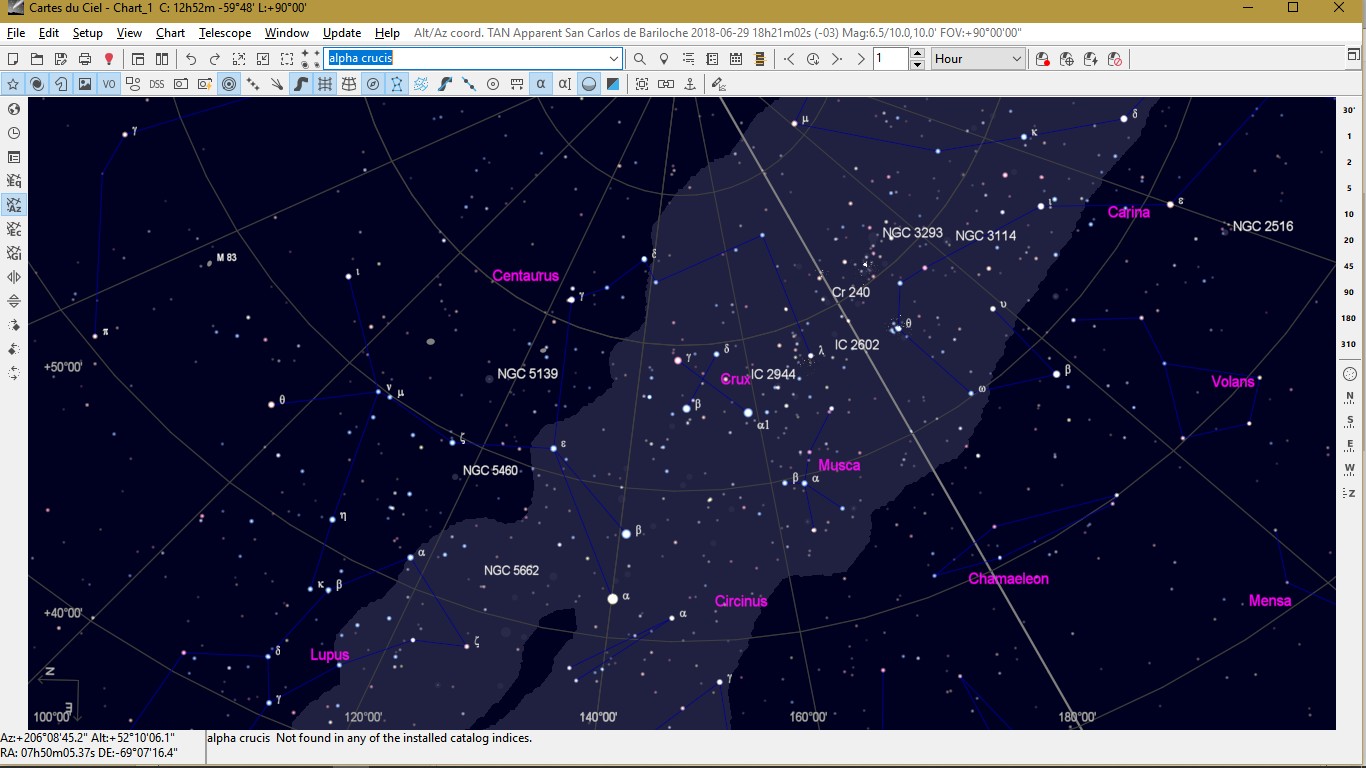Image resolution: width=1366 pixels, height=768 pixels.
Task: Sync telescope with the lightning telescope icon
Action: tap(1091, 59)
